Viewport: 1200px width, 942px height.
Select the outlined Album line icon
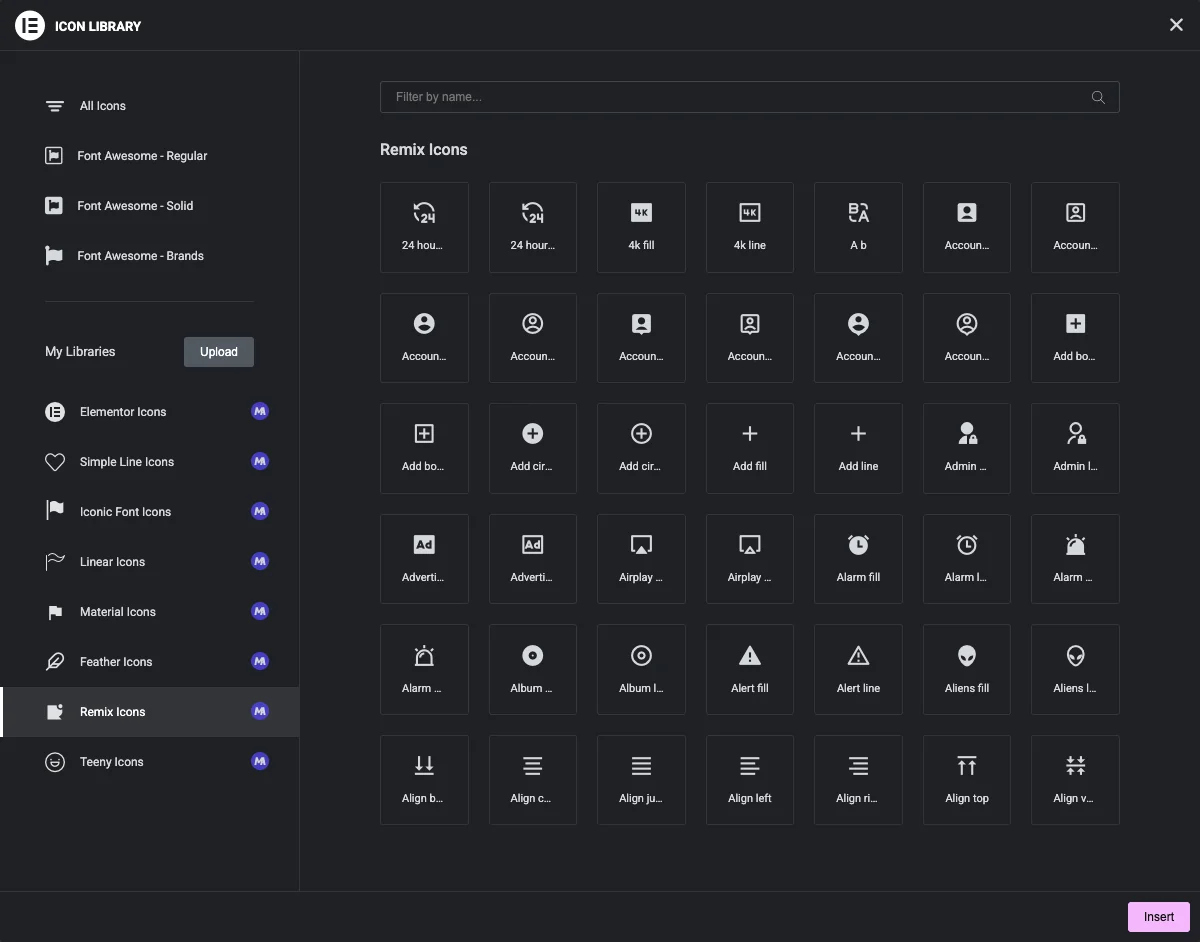coord(641,669)
